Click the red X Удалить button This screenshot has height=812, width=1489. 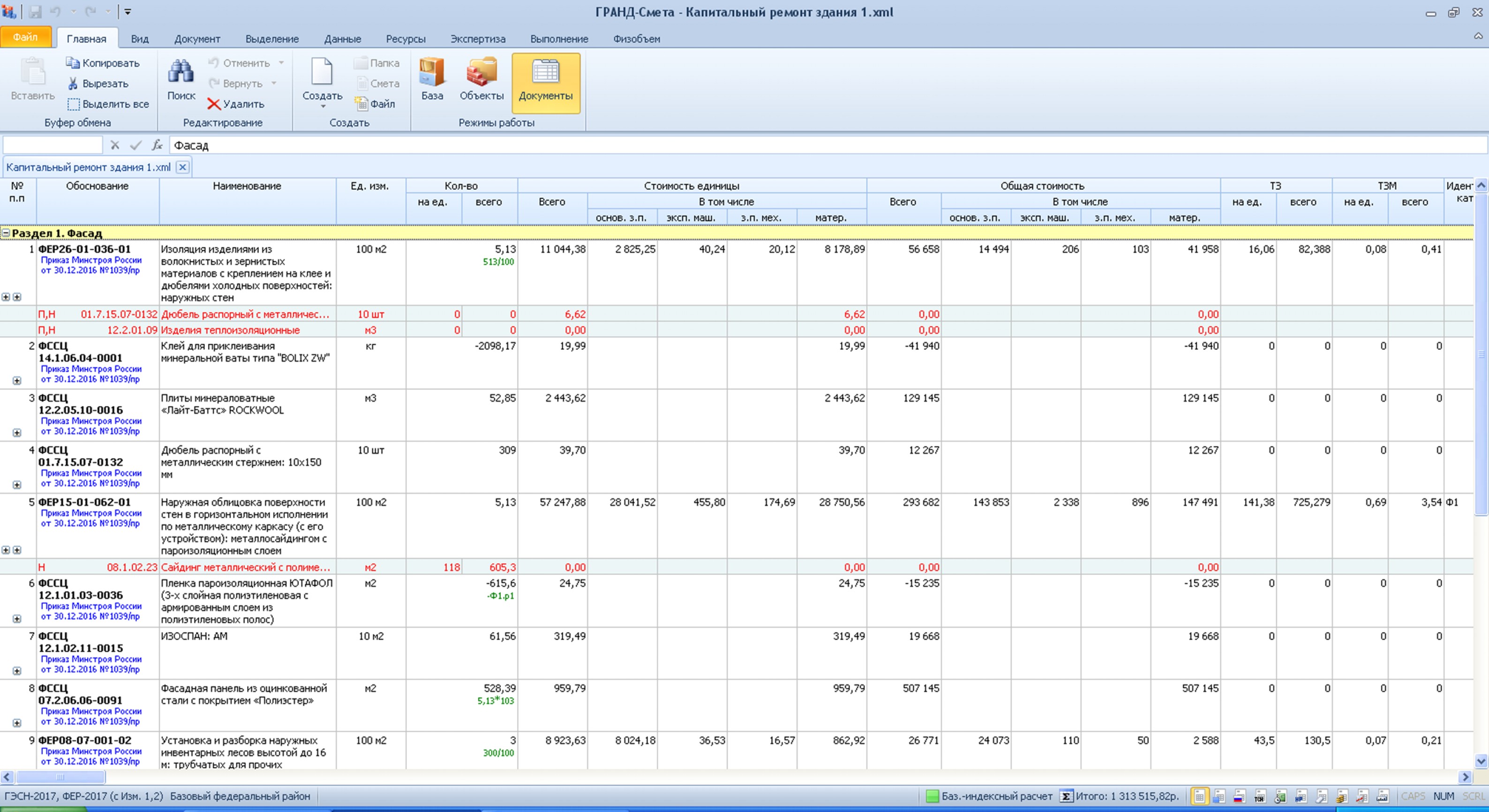(236, 104)
